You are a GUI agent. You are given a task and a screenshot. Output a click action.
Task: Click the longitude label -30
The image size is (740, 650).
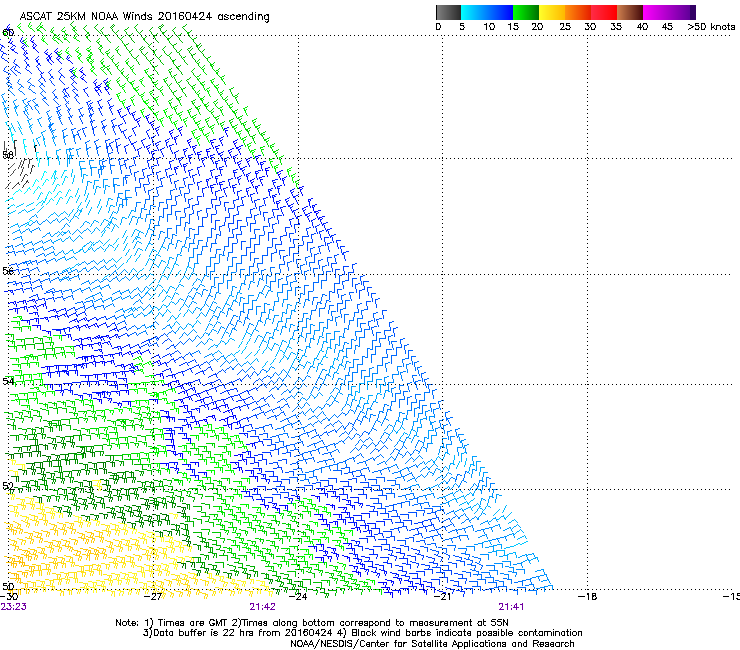9,597
